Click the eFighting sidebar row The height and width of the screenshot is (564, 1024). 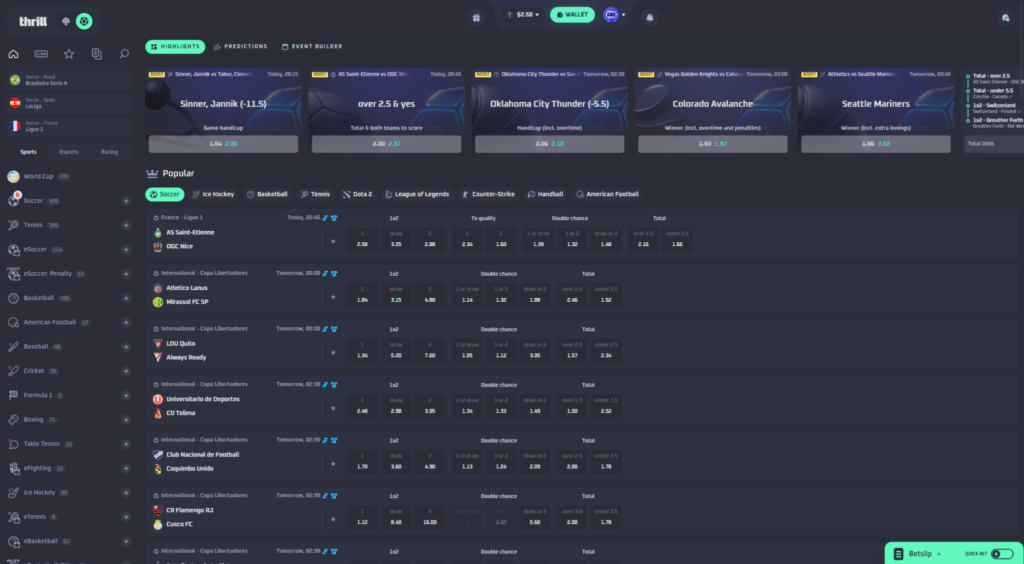(69, 469)
